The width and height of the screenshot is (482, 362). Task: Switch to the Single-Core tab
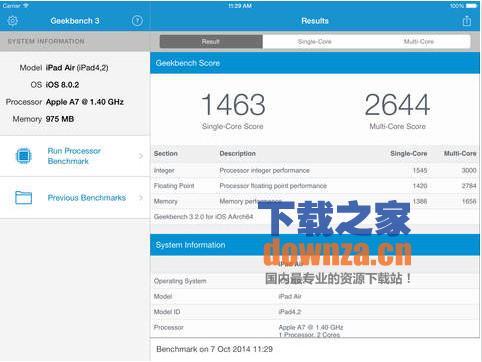pyautogui.click(x=314, y=42)
